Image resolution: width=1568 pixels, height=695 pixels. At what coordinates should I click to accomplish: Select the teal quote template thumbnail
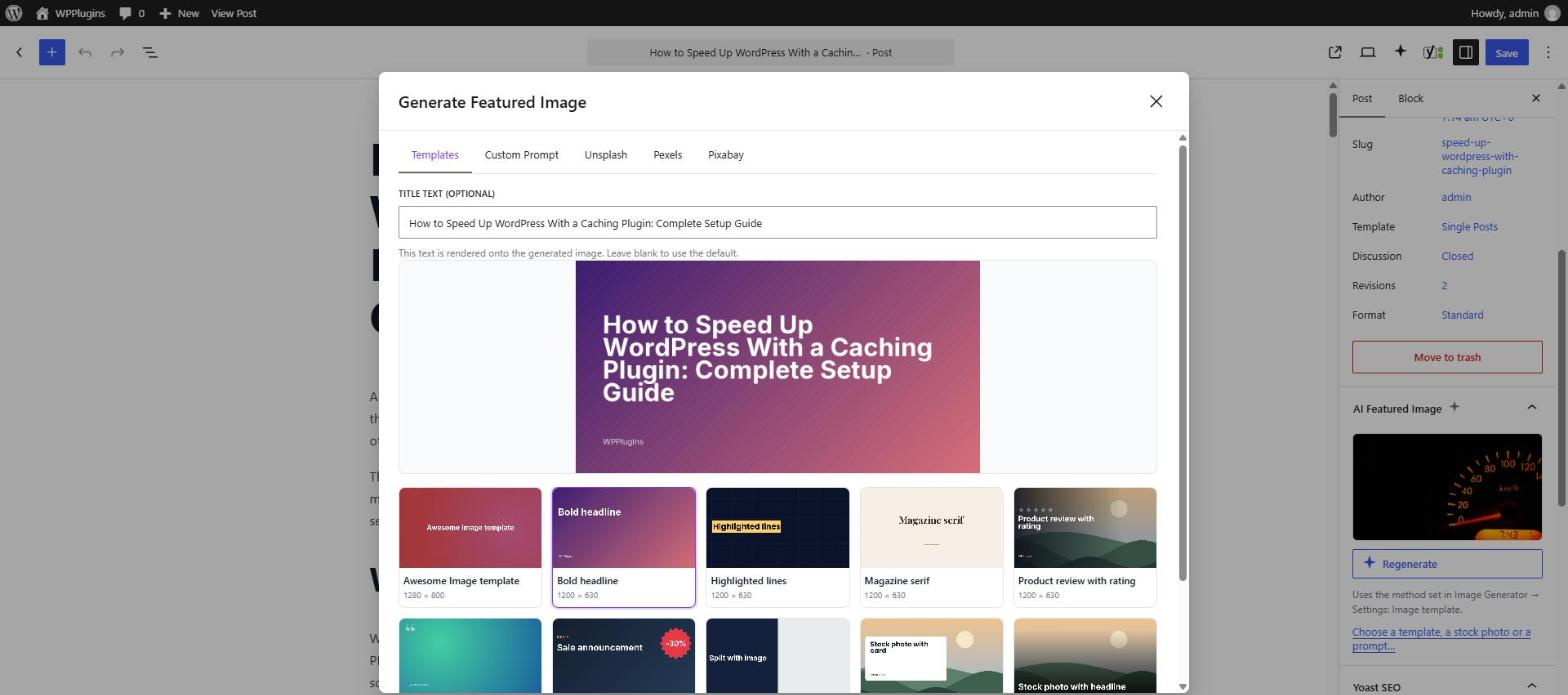tap(470, 655)
